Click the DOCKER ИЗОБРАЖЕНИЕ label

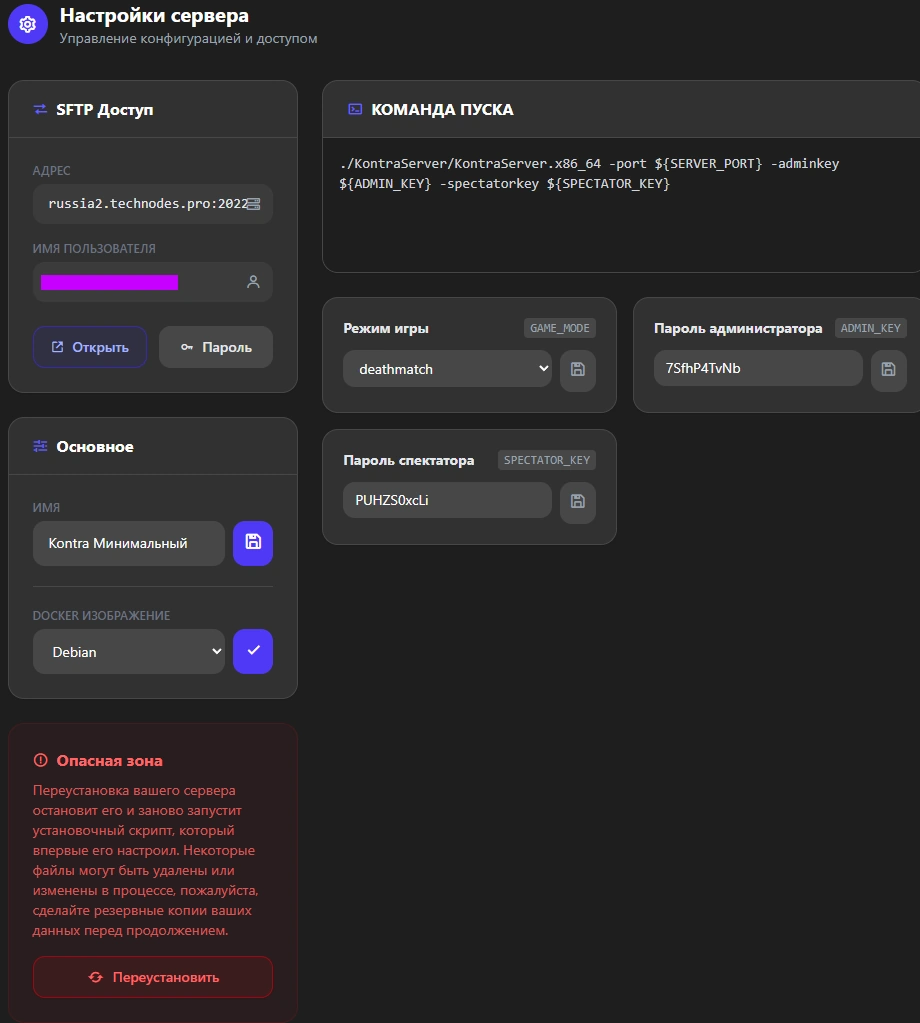101,615
